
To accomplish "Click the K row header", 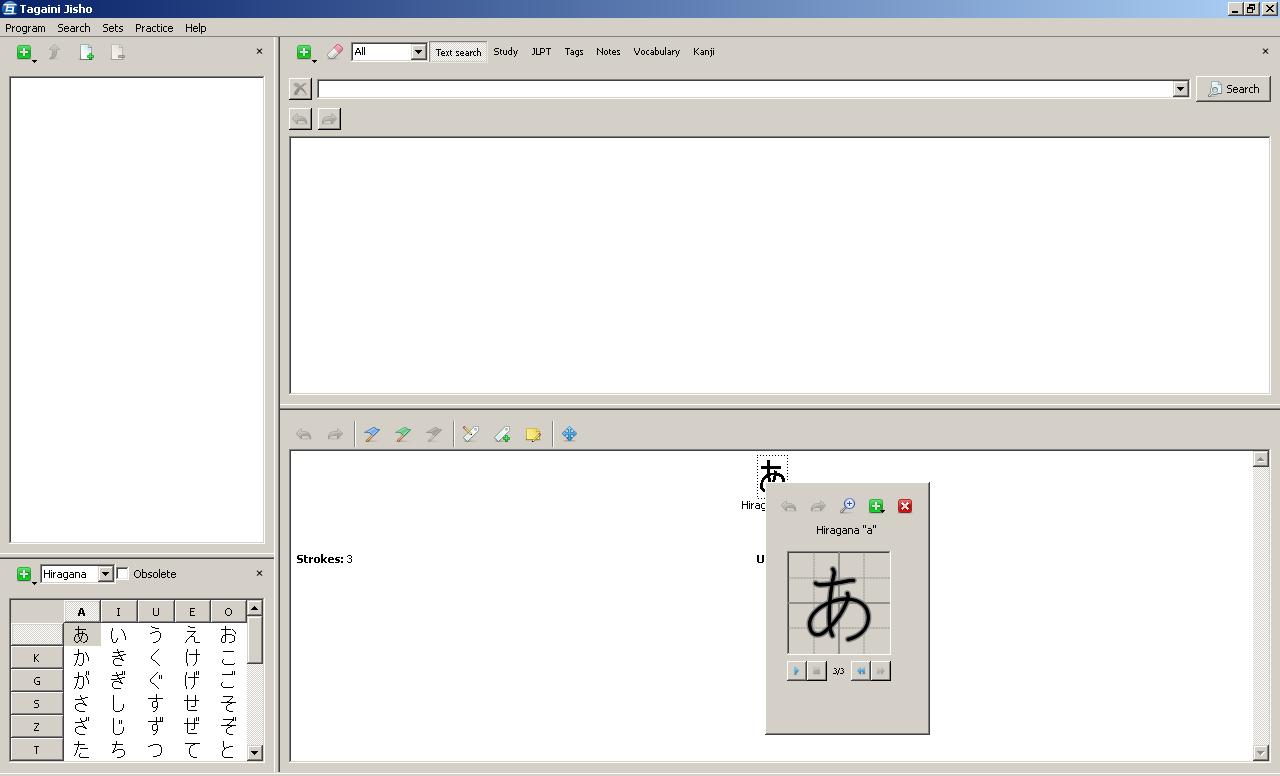I will [37, 658].
